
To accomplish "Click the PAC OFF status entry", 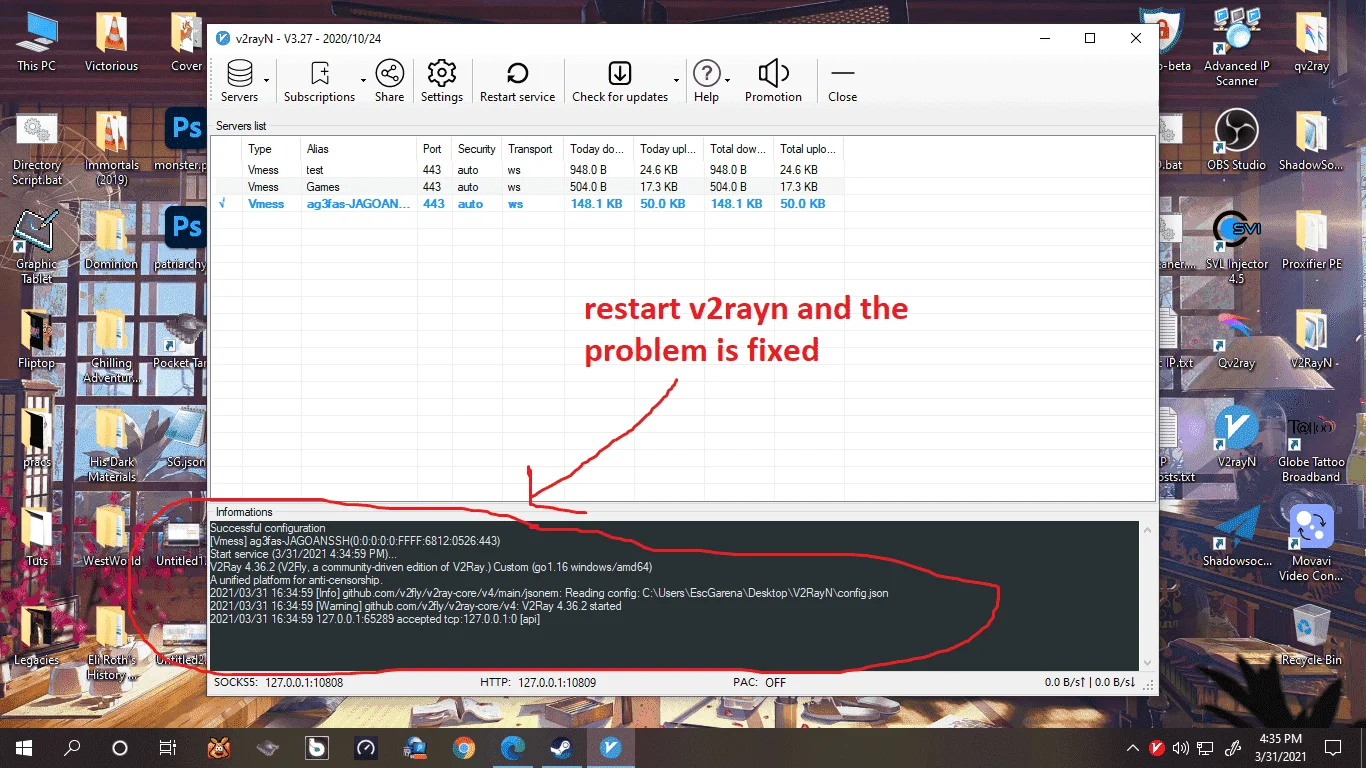I will coord(759,683).
